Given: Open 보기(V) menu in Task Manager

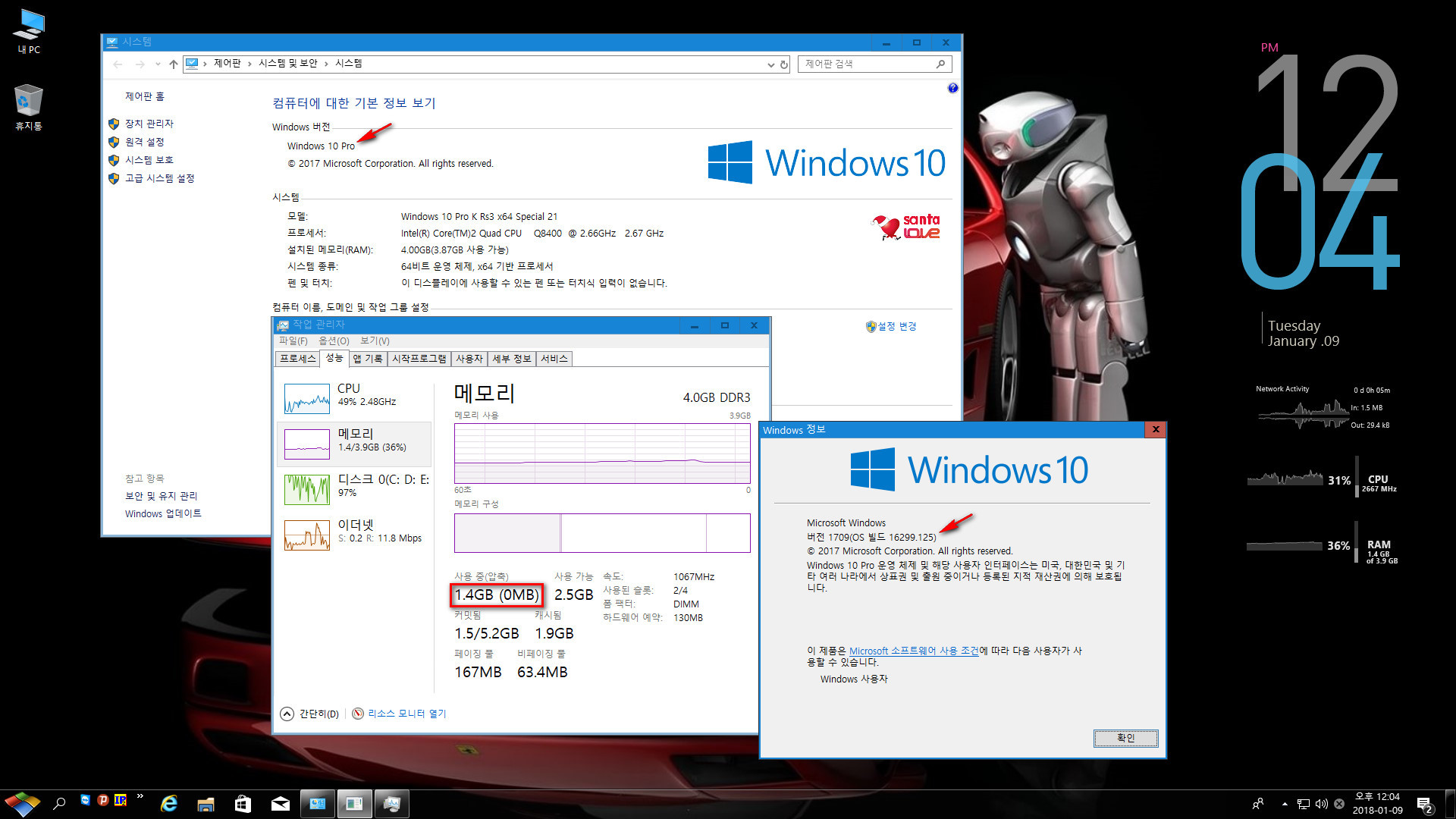Looking at the screenshot, I should click(375, 341).
